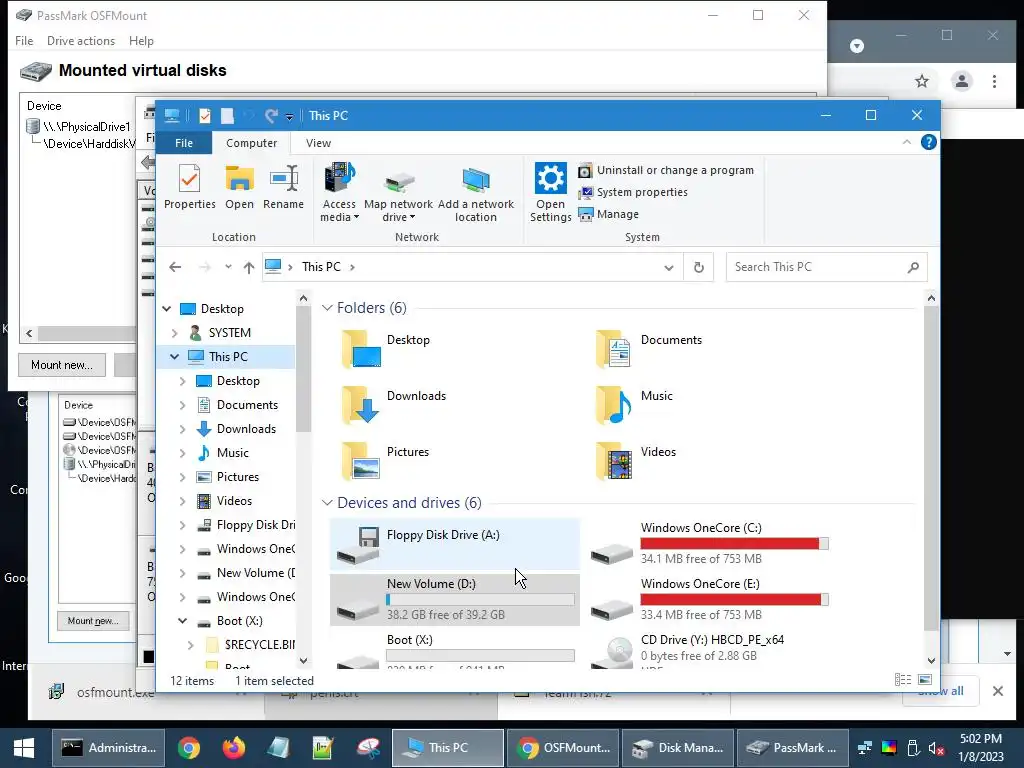Viewport: 1024px width, 768px height.
Task: Collapse the Boot (X:) tree node
Action: click(182, 620)
